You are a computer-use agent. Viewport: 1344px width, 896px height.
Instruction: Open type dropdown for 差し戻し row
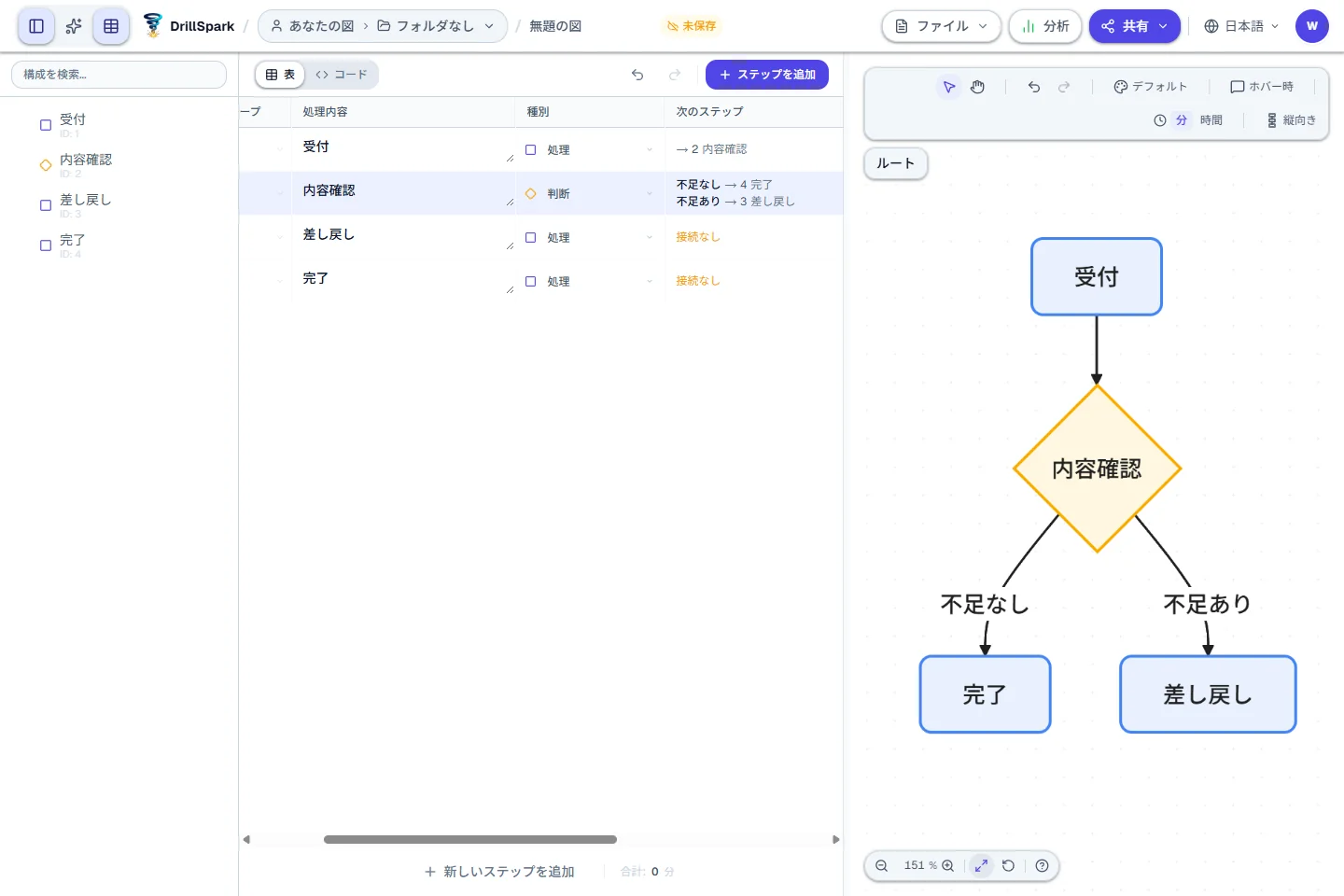coord(590,237)
